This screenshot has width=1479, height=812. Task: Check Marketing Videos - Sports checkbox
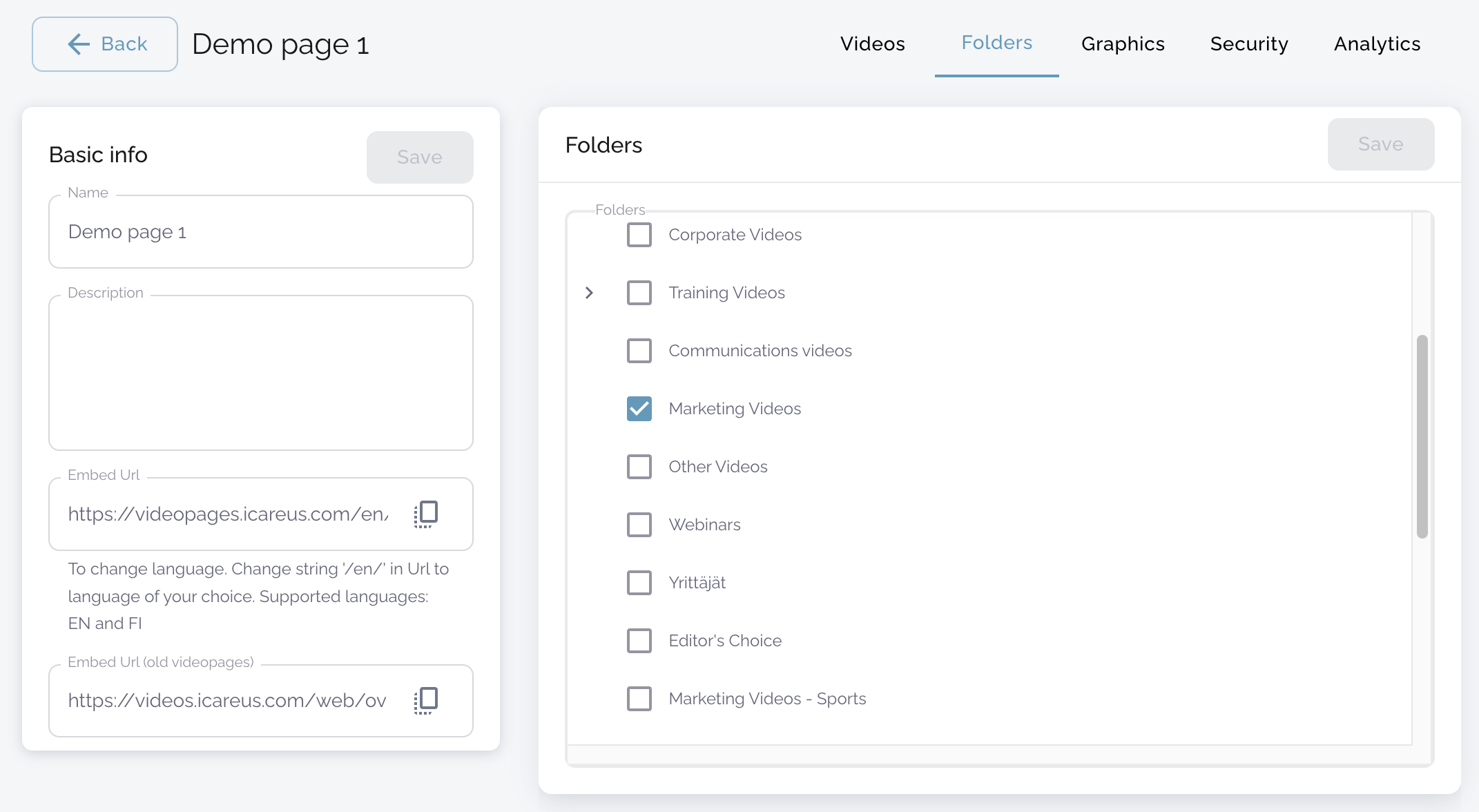tap(639, 699)
